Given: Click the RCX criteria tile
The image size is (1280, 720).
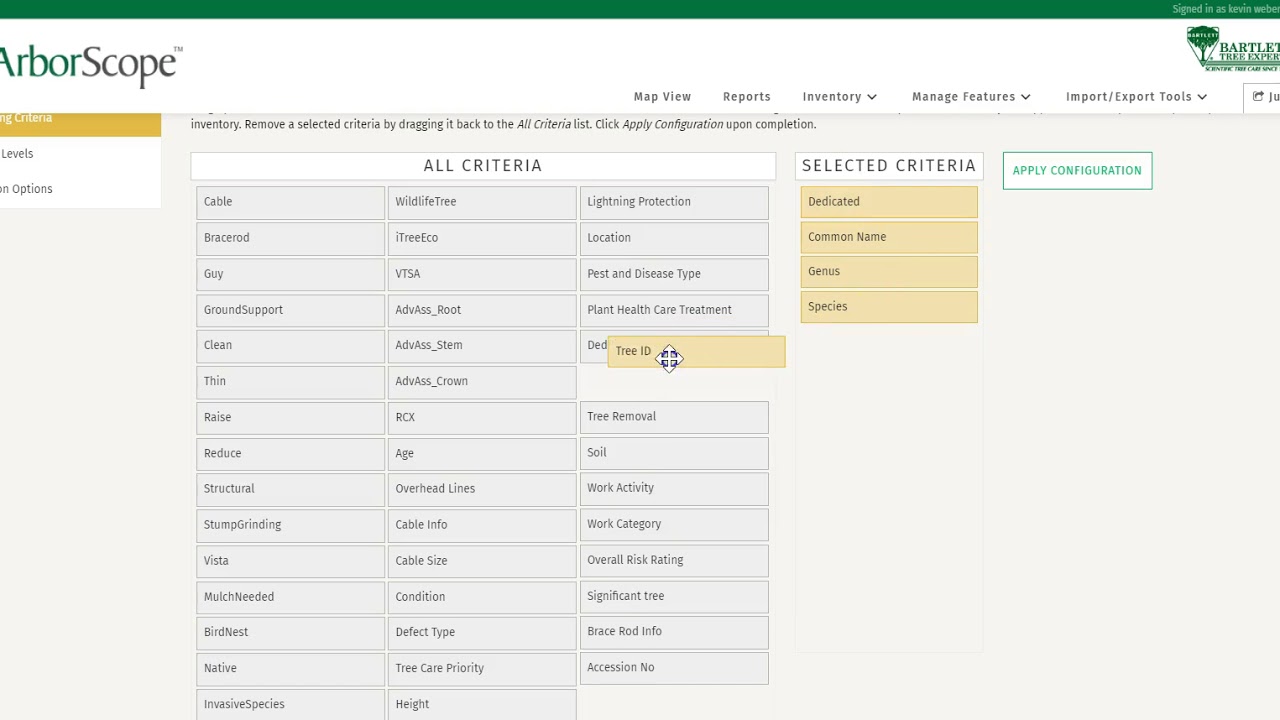Looking at the screenshot, I should (x=482, y=417).
